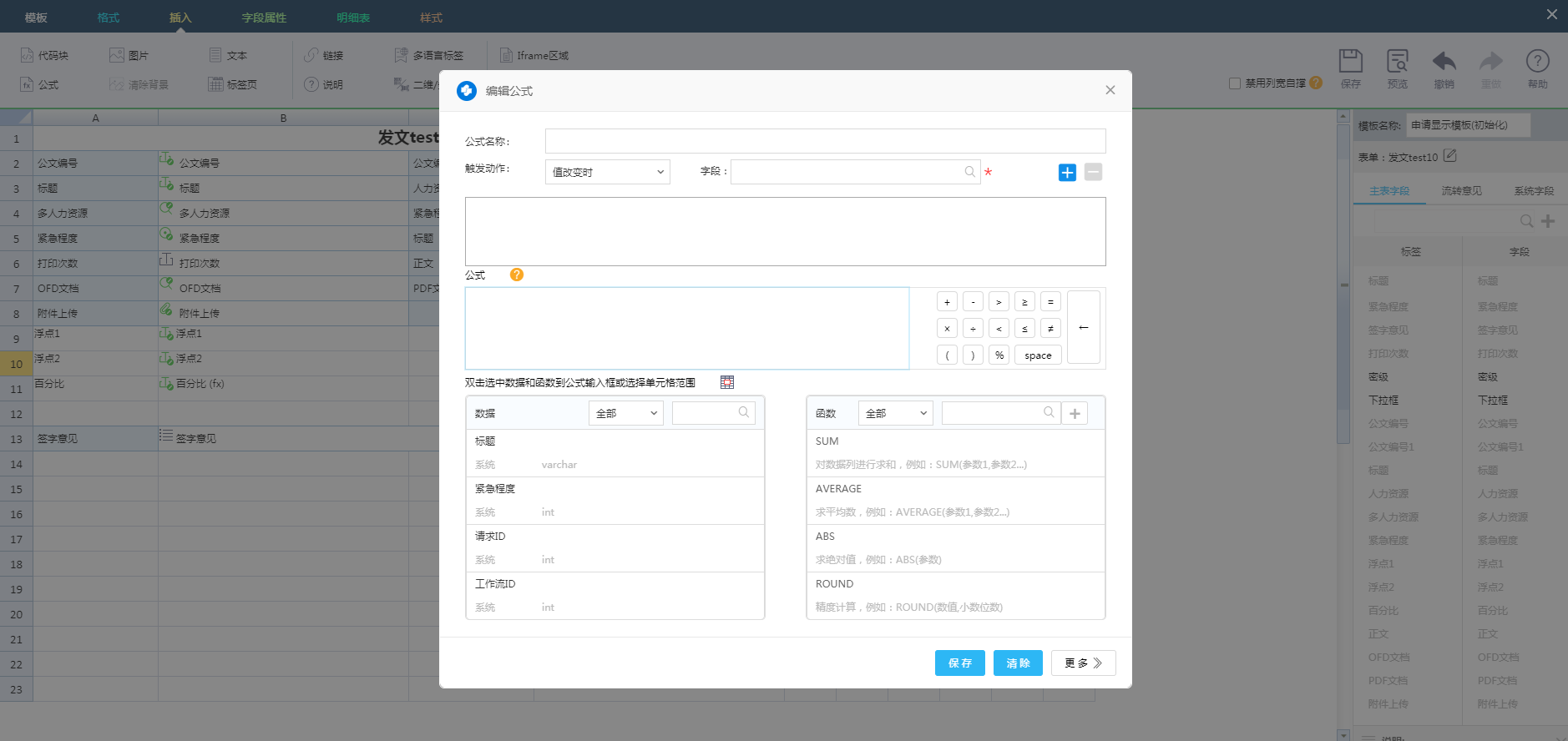Expand the 更多 options button

click(1083, 663)
